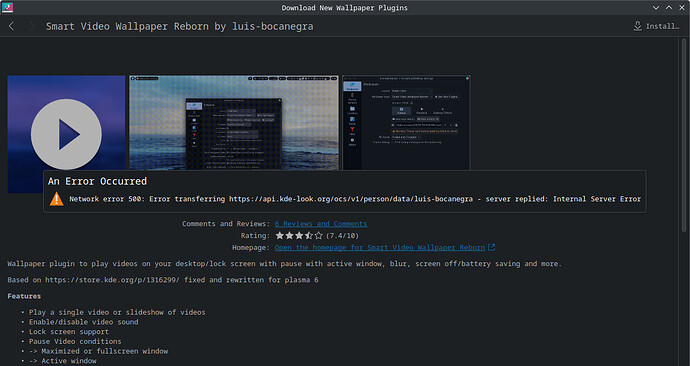Click the external link icon beside homepage
This screenshot has height=366, width=690.
click(x=492, y=248)
